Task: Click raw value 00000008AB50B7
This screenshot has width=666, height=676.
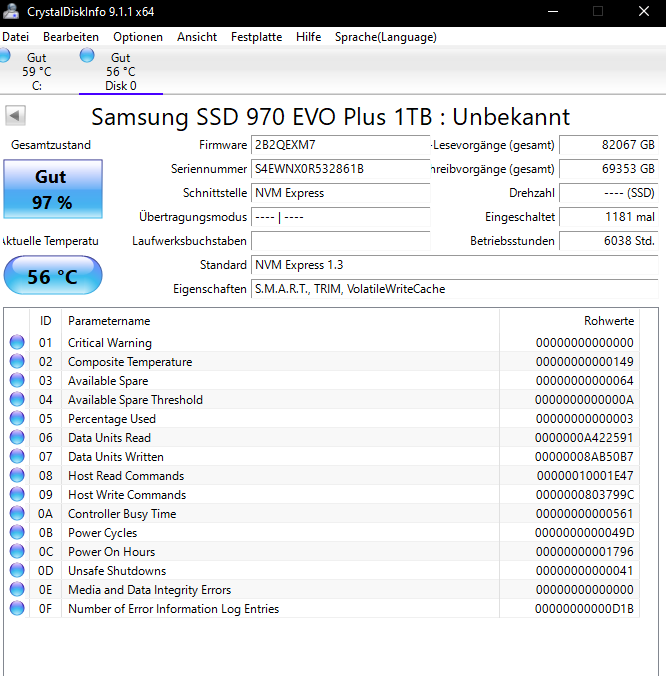Action: pyautogui.click(x=584, y=457)
